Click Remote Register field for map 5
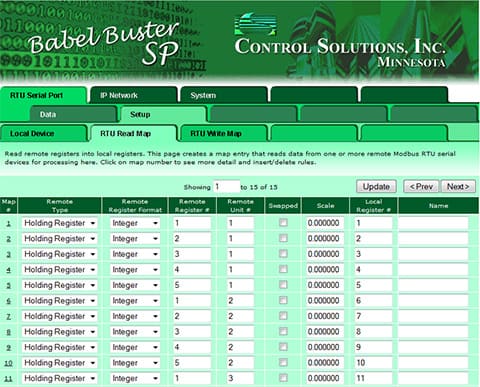The width and height of the screenshot is (480, 387). pos(192,285)
